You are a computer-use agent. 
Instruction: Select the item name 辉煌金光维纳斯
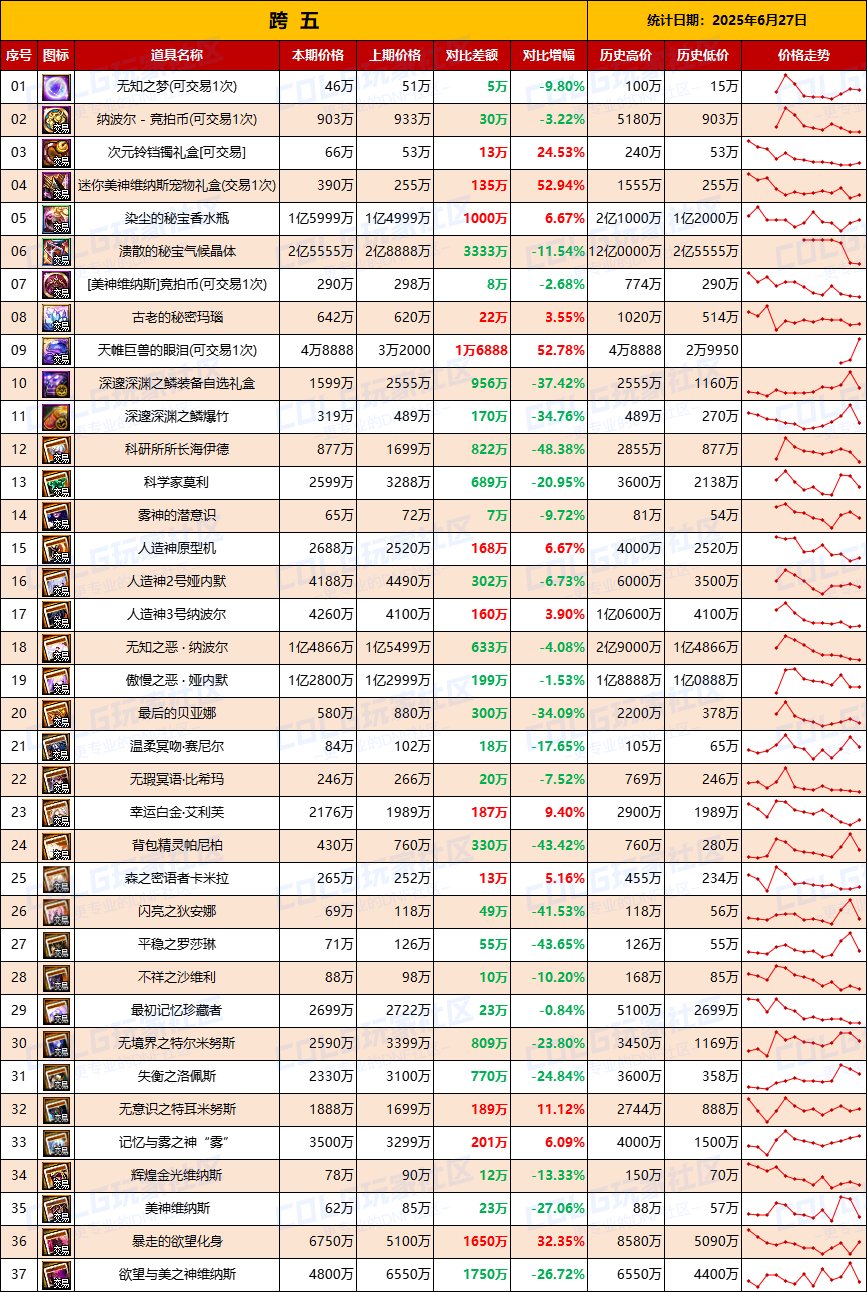(x=175, y=1176)
